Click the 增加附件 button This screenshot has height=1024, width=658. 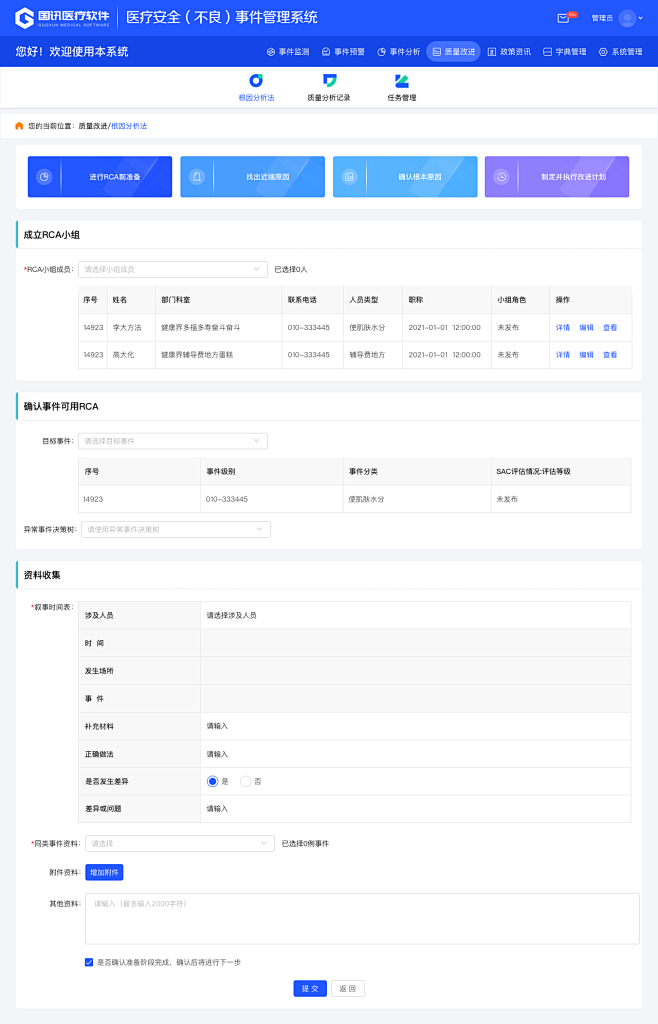pos(104,872)
